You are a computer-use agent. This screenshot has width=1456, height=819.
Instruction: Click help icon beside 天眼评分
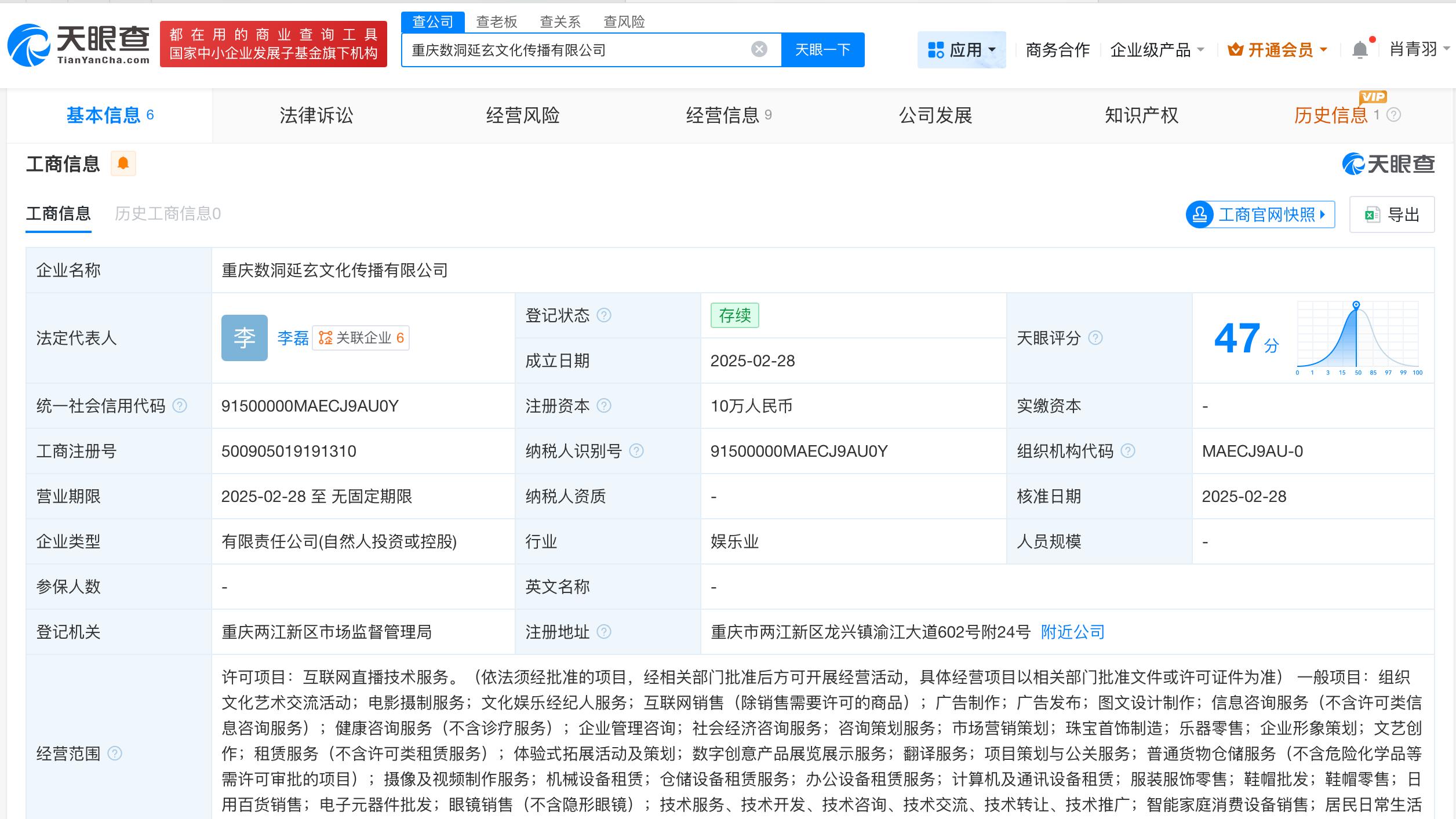click(1095, 338)
